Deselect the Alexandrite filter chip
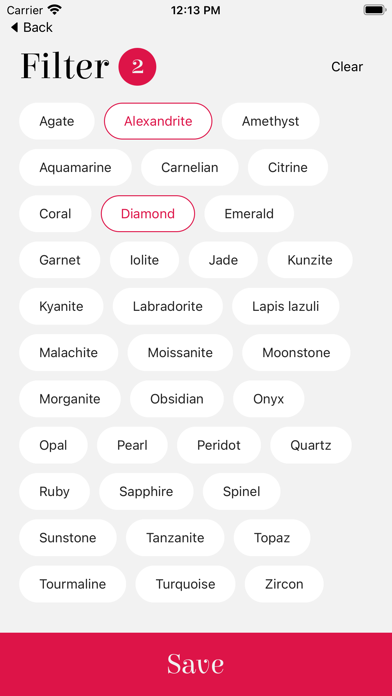 click(158, 121)
